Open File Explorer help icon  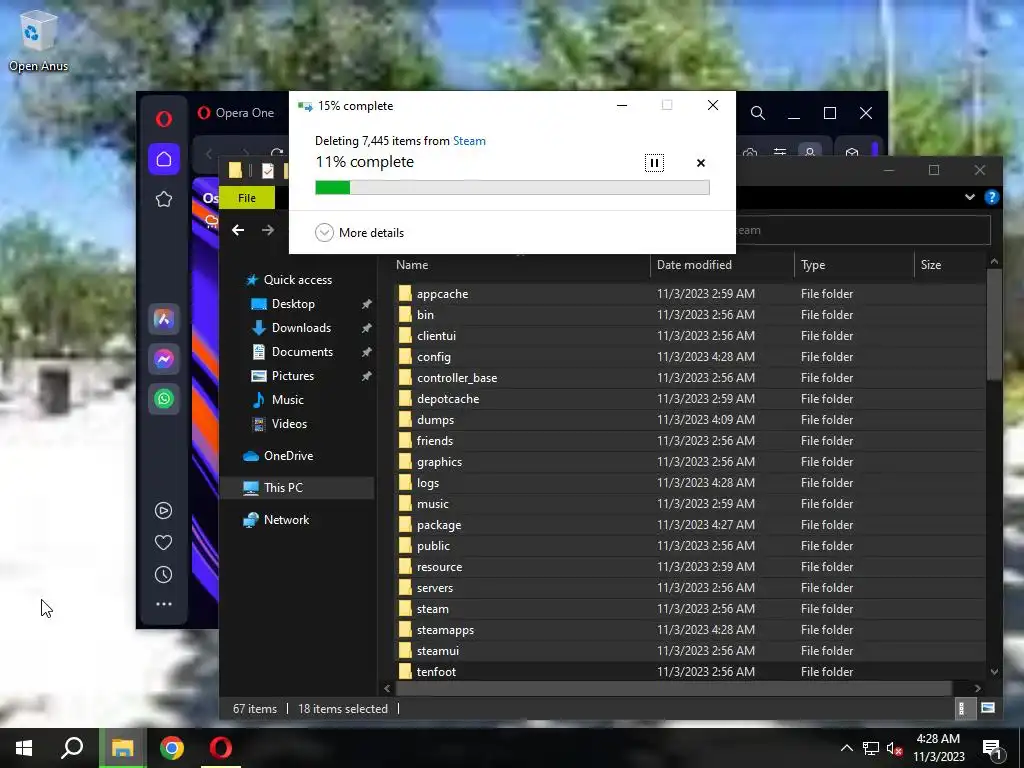pos(991,197)
